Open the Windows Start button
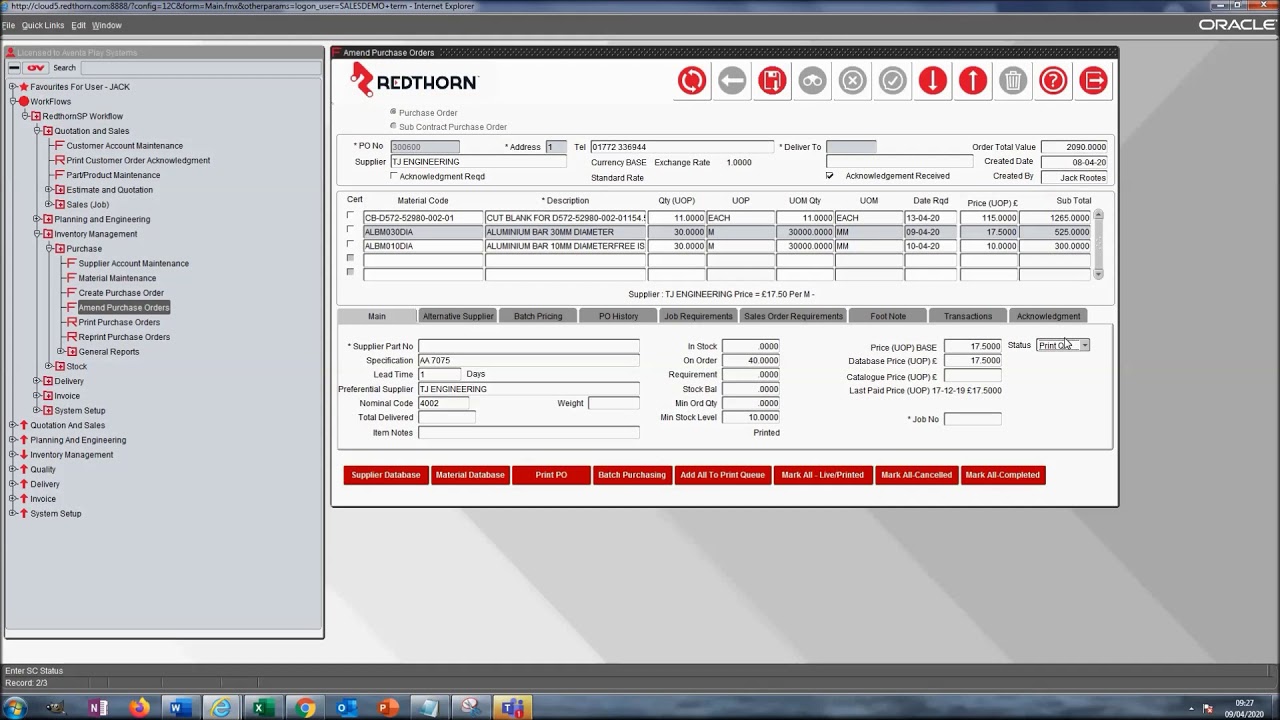 point(15,708)
